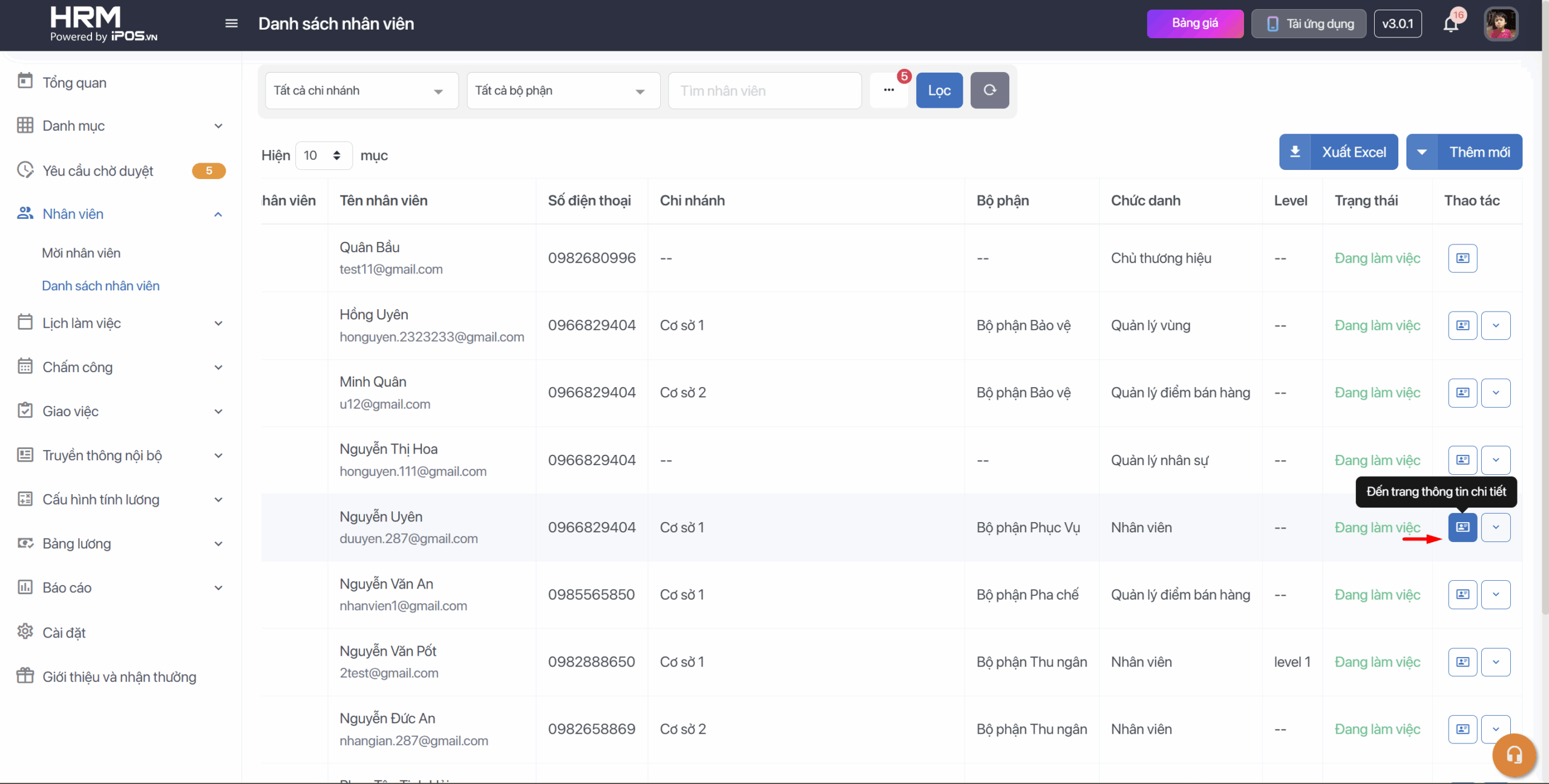Open detail card icon for Quân Bầu
The width and height of the screenshot is (1549, 784).
[x=1462, y=258]
